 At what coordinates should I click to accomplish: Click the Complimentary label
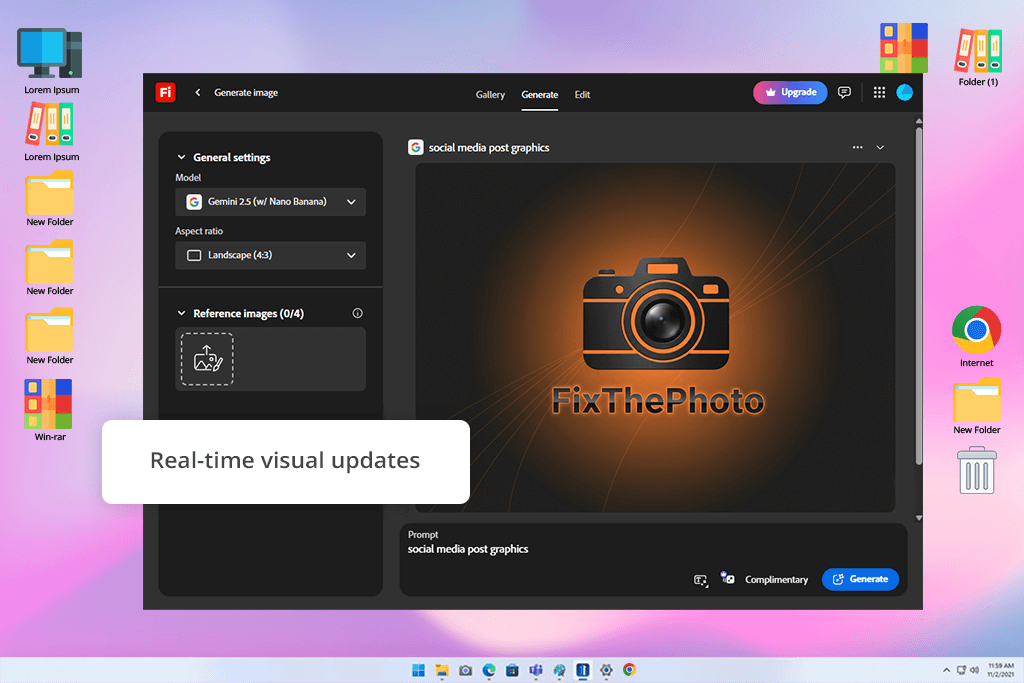point(776,580)
